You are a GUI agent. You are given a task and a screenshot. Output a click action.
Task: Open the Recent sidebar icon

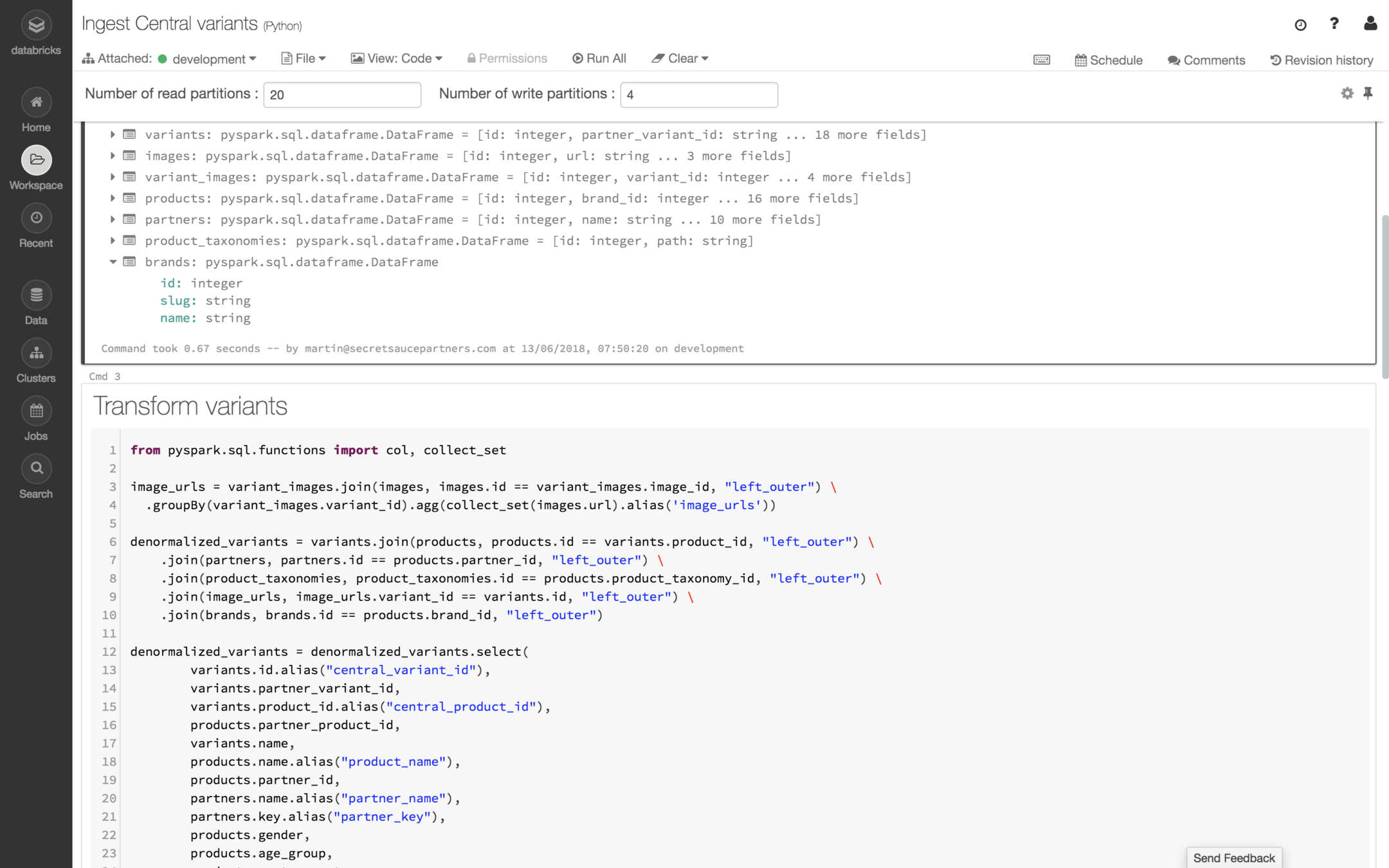point(36,219)
